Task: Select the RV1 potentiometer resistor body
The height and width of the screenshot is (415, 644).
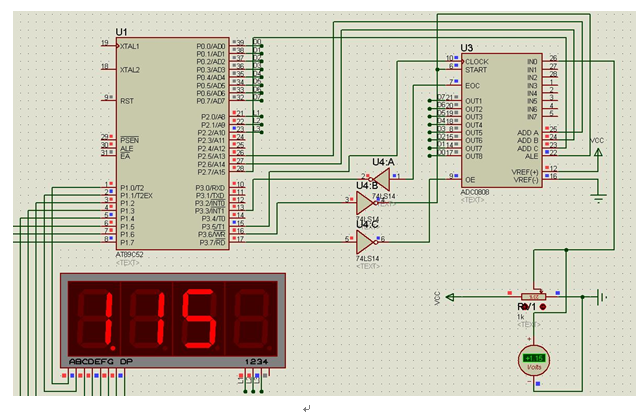Action: (533, 296)
